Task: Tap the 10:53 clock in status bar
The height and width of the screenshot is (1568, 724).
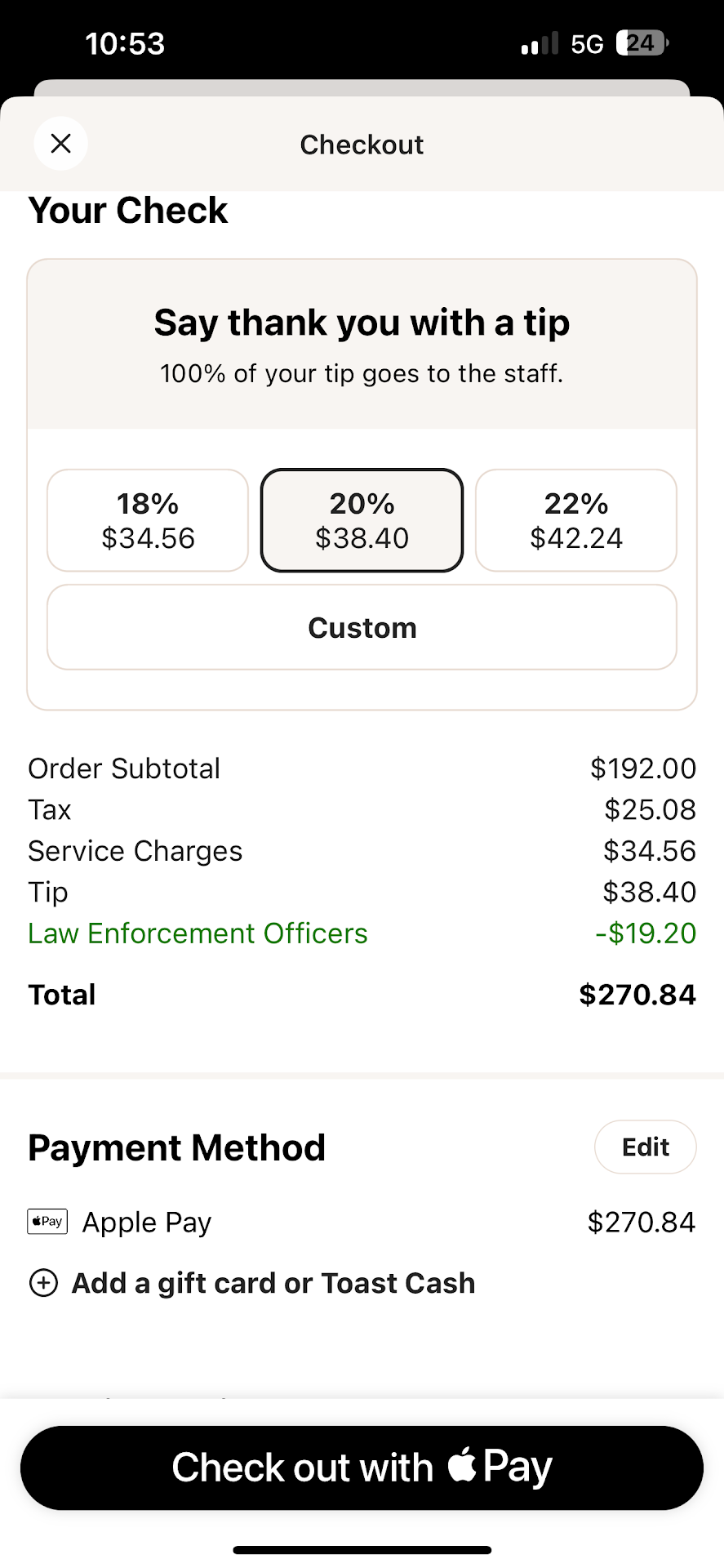Action: (125, 43)
